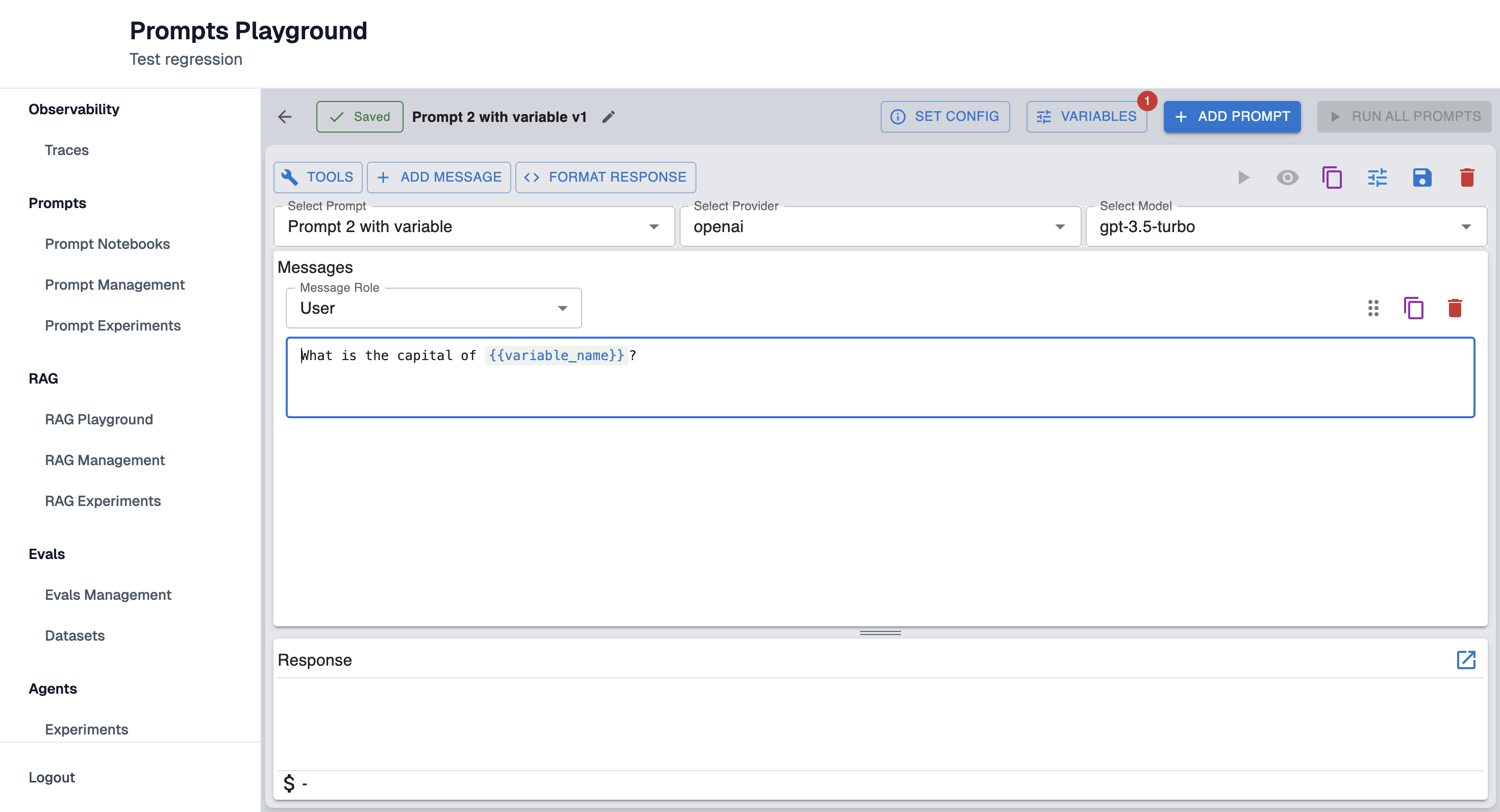Expand response in new window icon
Viewport: 1500px width, 812px height.
[1466, 659]
